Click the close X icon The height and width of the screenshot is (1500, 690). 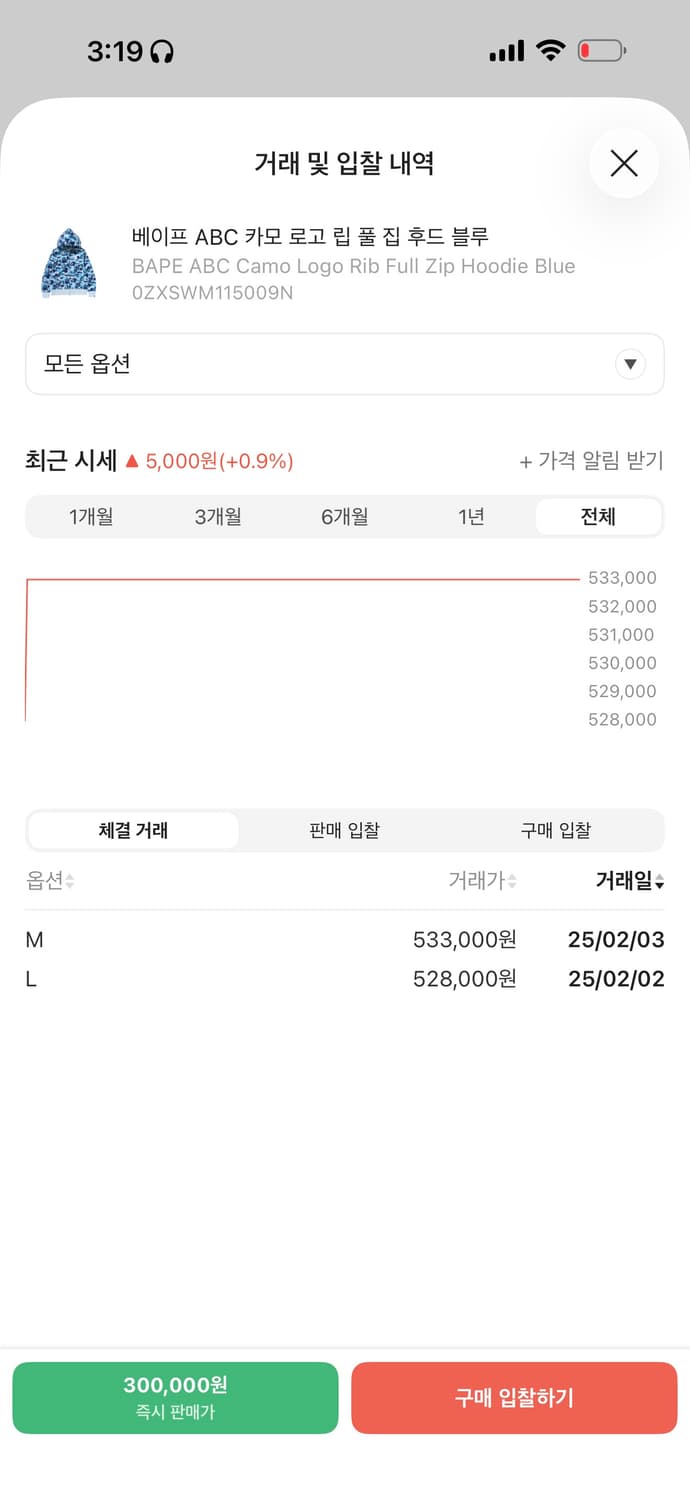[x=624, y=163]
